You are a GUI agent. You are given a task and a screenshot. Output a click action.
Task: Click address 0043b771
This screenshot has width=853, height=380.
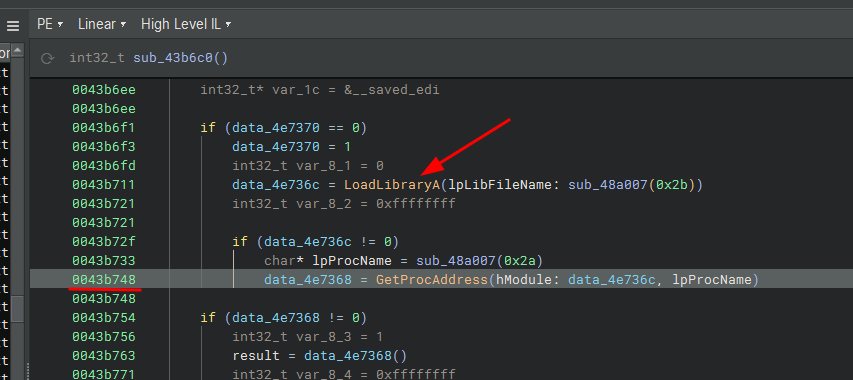[x=103, y=375]
